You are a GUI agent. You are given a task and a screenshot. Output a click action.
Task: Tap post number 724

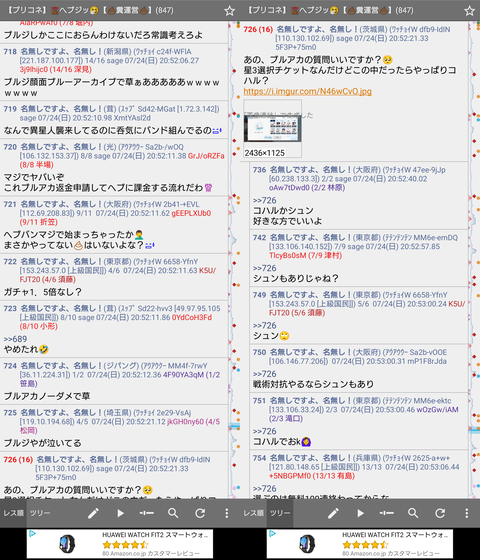10,366
